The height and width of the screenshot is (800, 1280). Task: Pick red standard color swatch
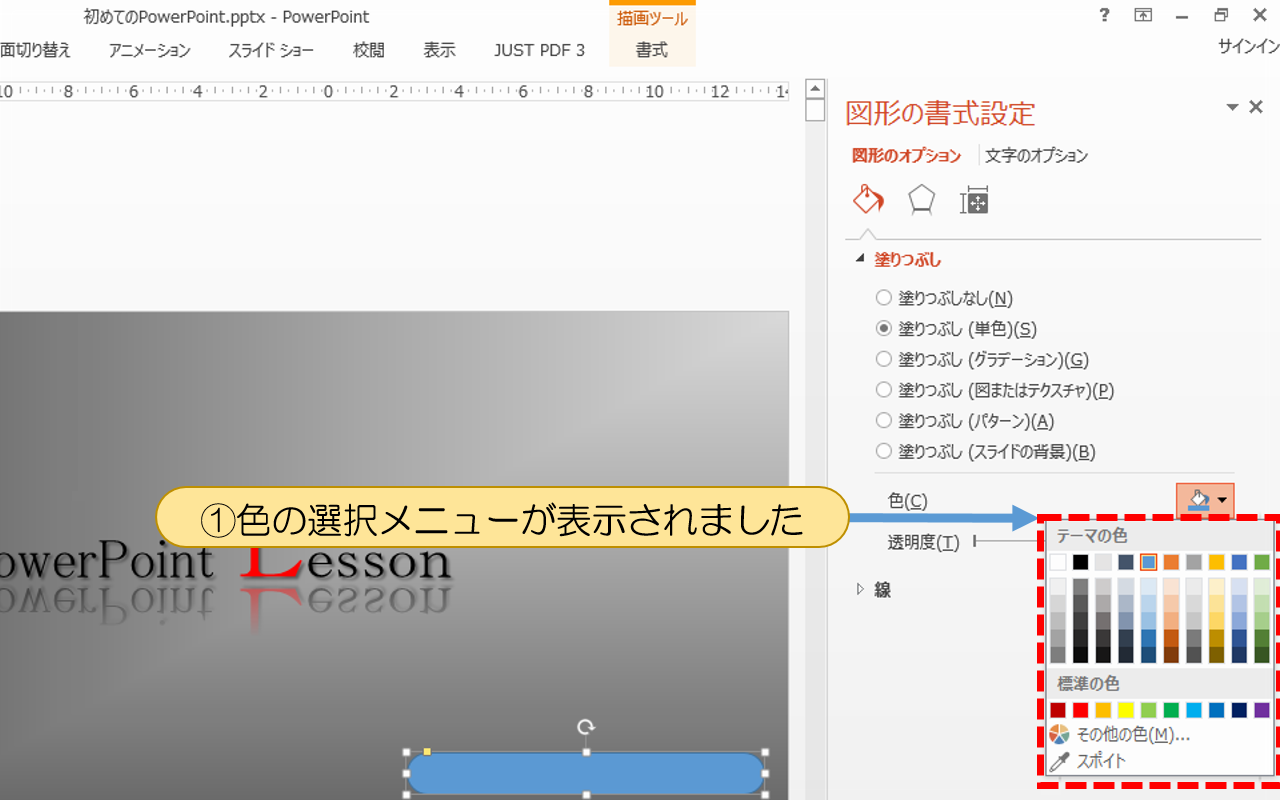1081,710
